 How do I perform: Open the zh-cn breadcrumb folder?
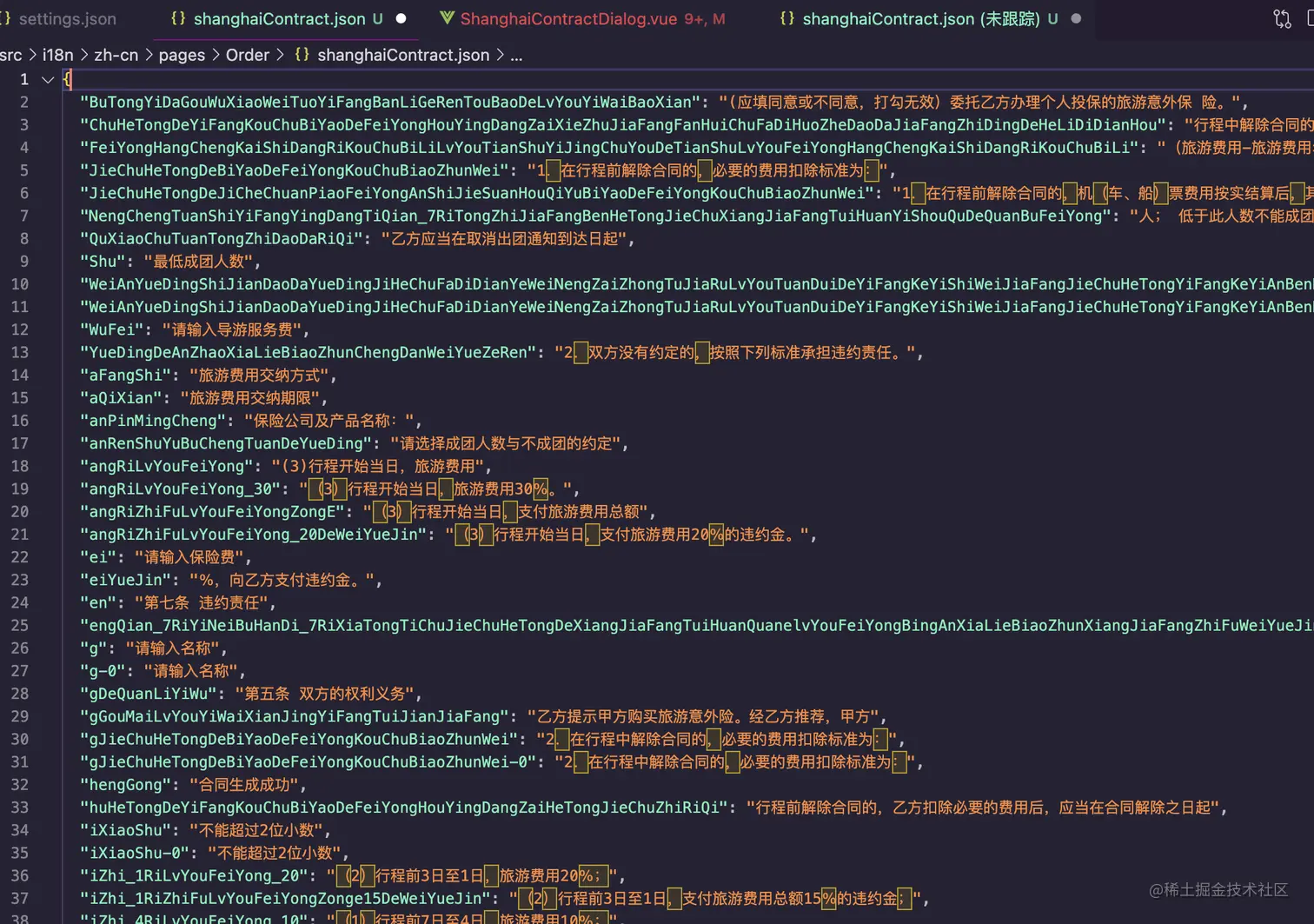[x=116, y=55]
